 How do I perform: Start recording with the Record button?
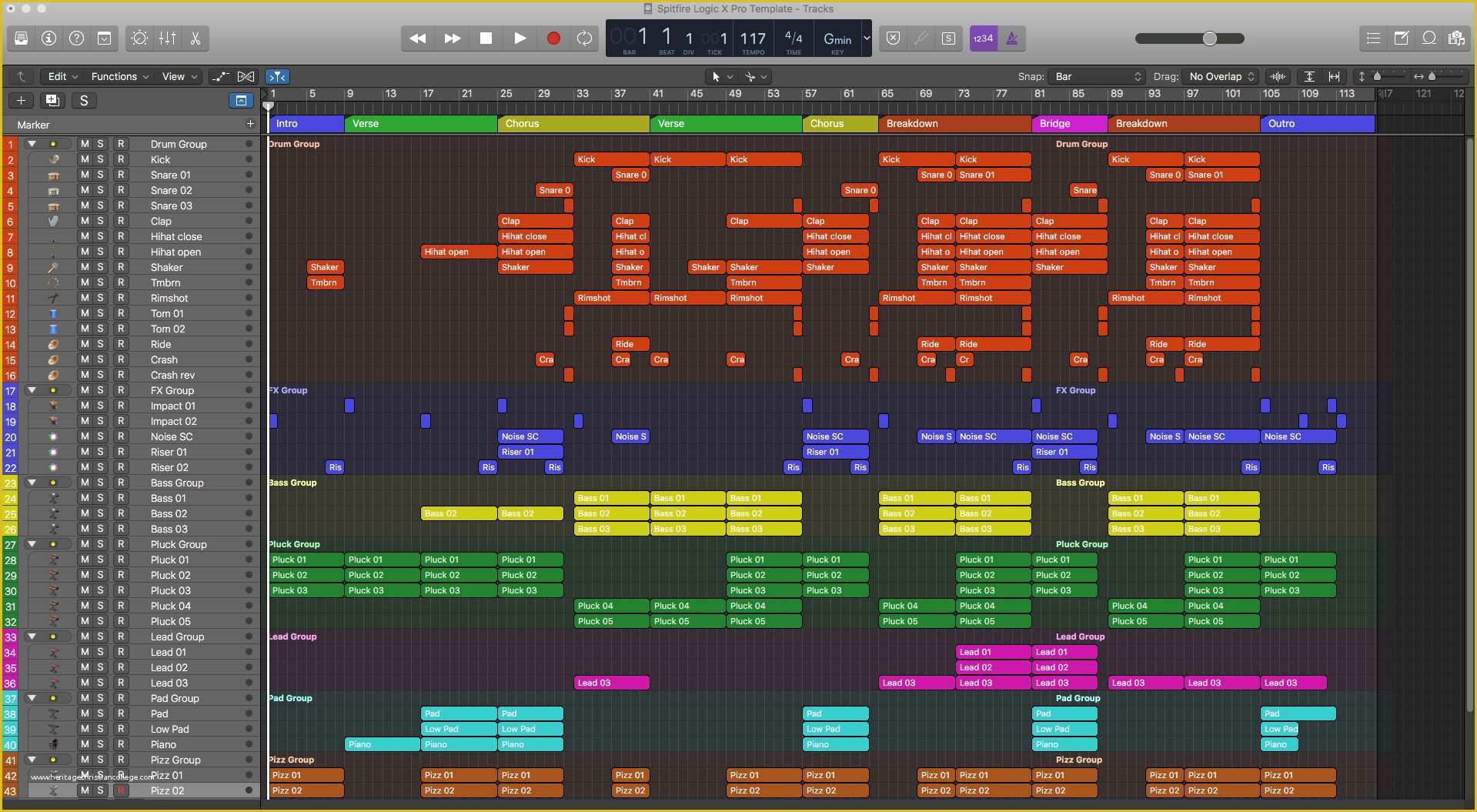point(553,38)
